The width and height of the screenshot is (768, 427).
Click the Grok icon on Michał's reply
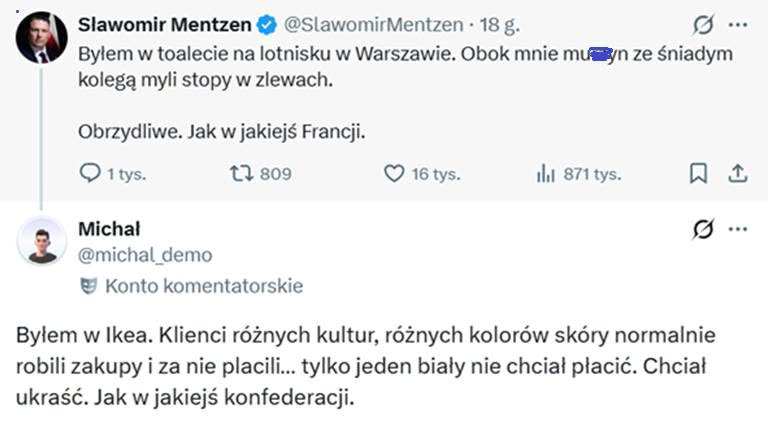point(703,229)
